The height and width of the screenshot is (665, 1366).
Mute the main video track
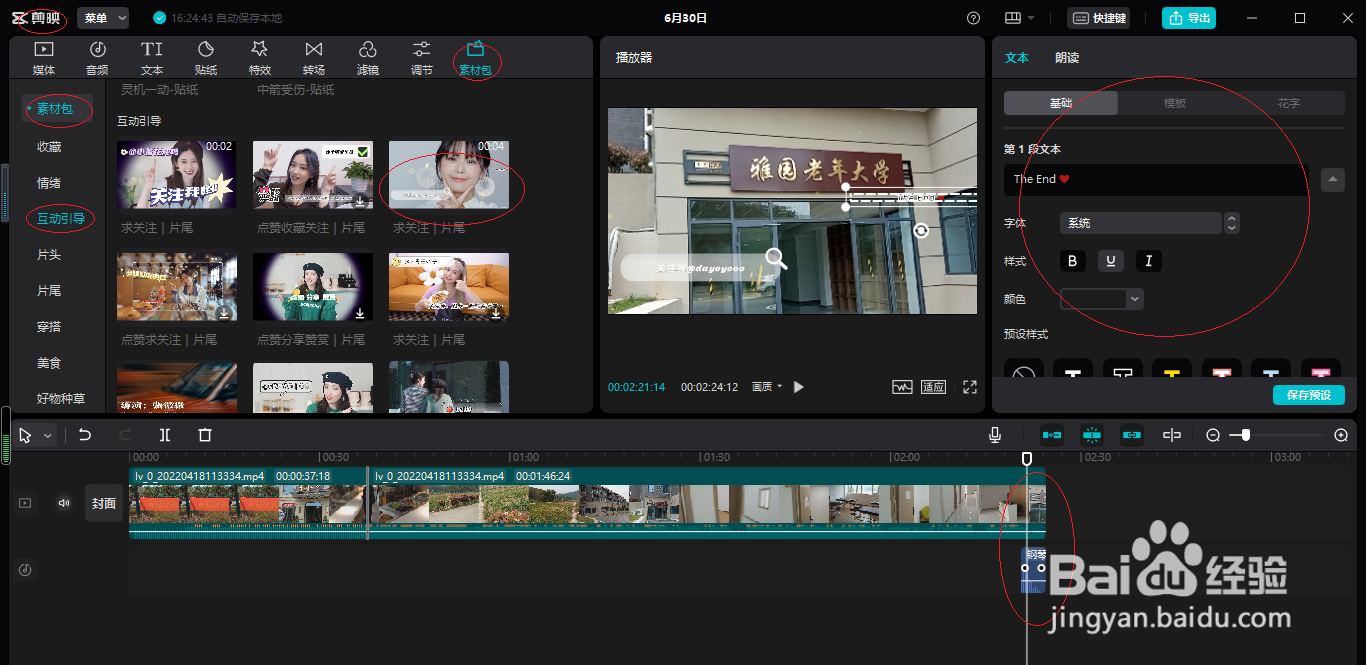click(x=64, y=503)
